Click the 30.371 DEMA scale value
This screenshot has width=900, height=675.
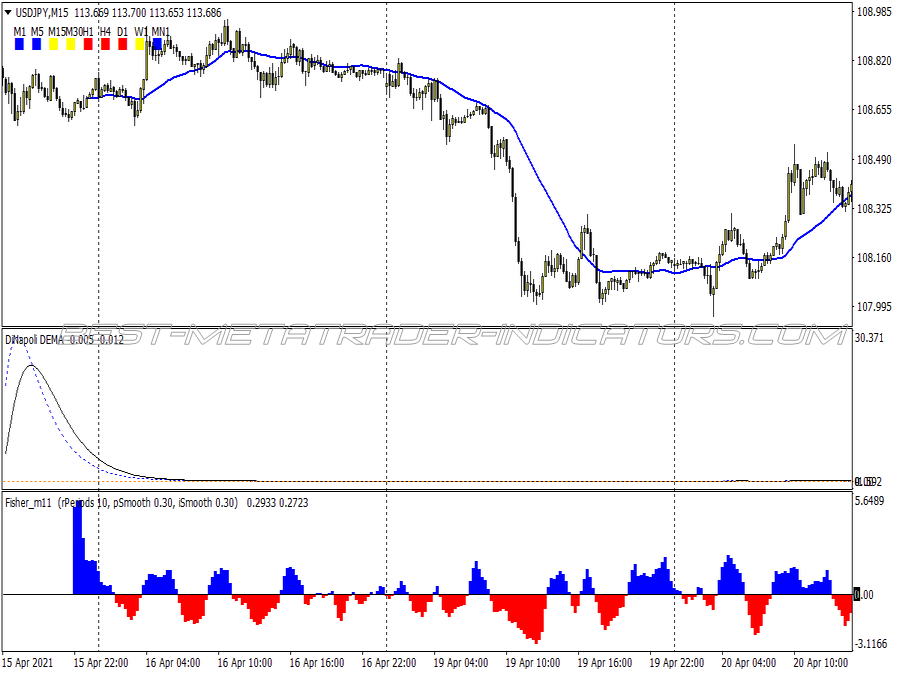click(x=869, y=338)
